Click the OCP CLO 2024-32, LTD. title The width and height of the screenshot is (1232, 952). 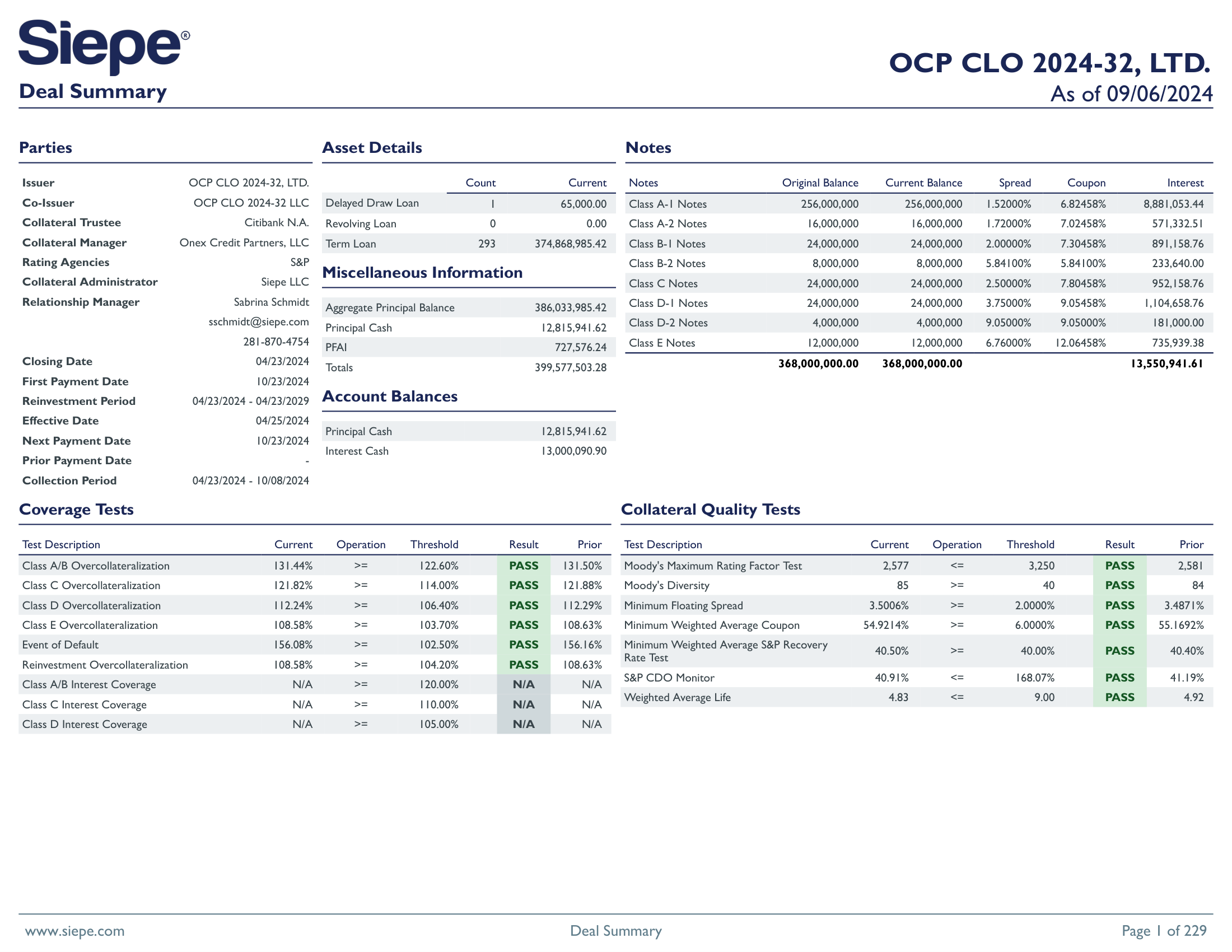coord(1049,63)
